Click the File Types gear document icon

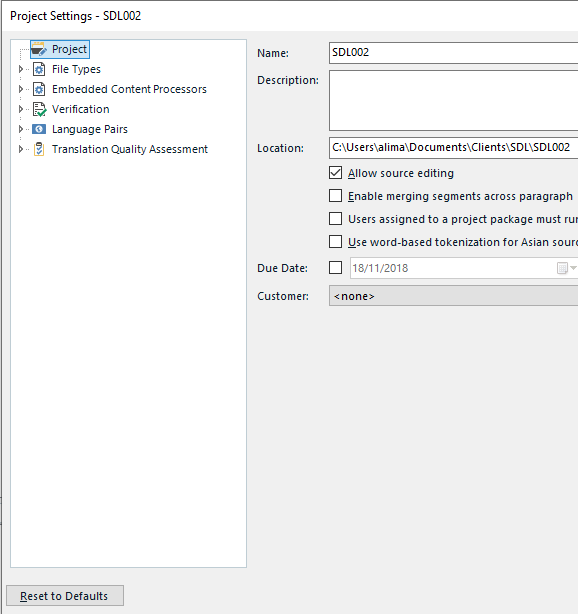coord(39,69)
